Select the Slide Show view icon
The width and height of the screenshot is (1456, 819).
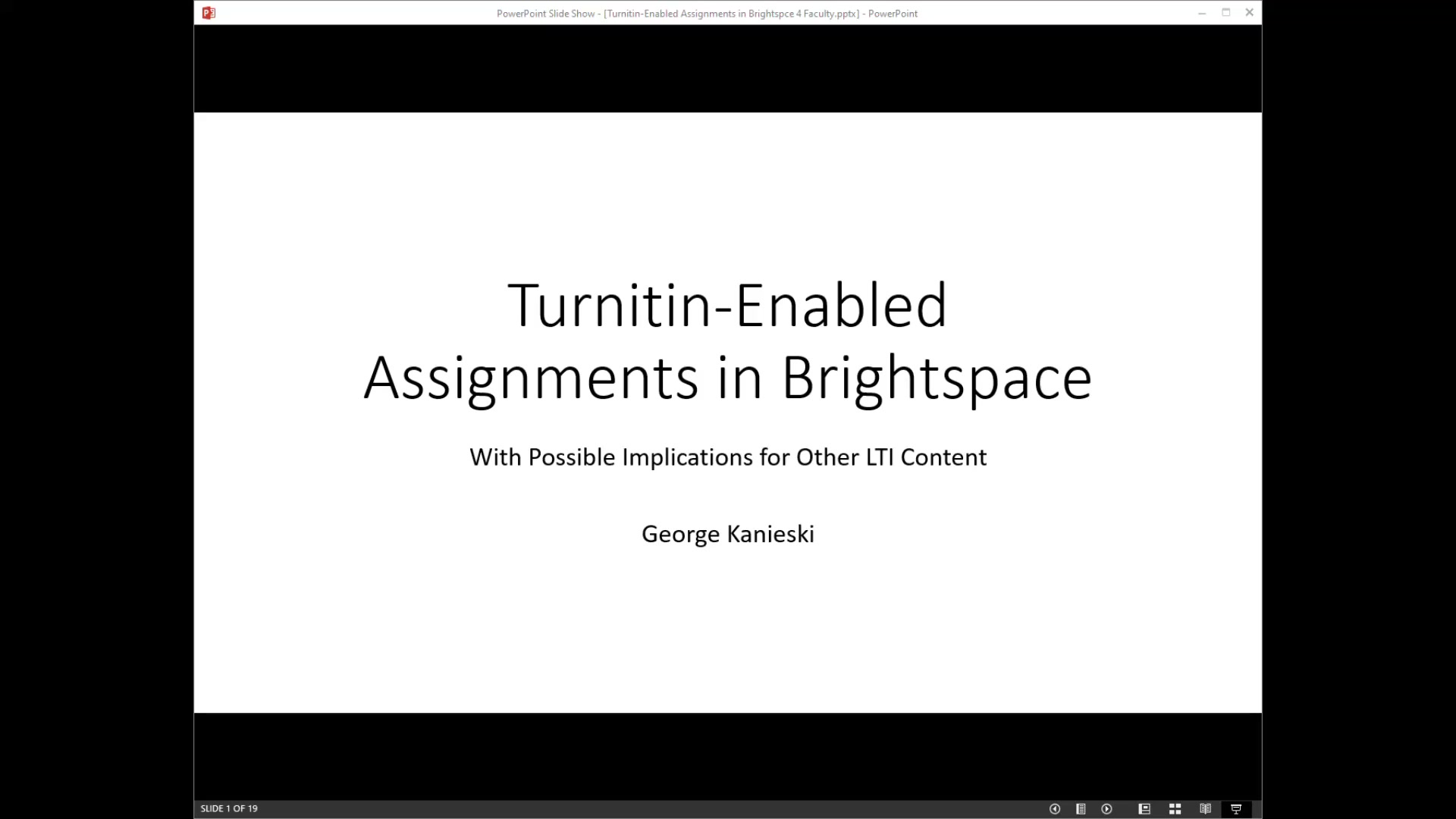pos(1236,809)
